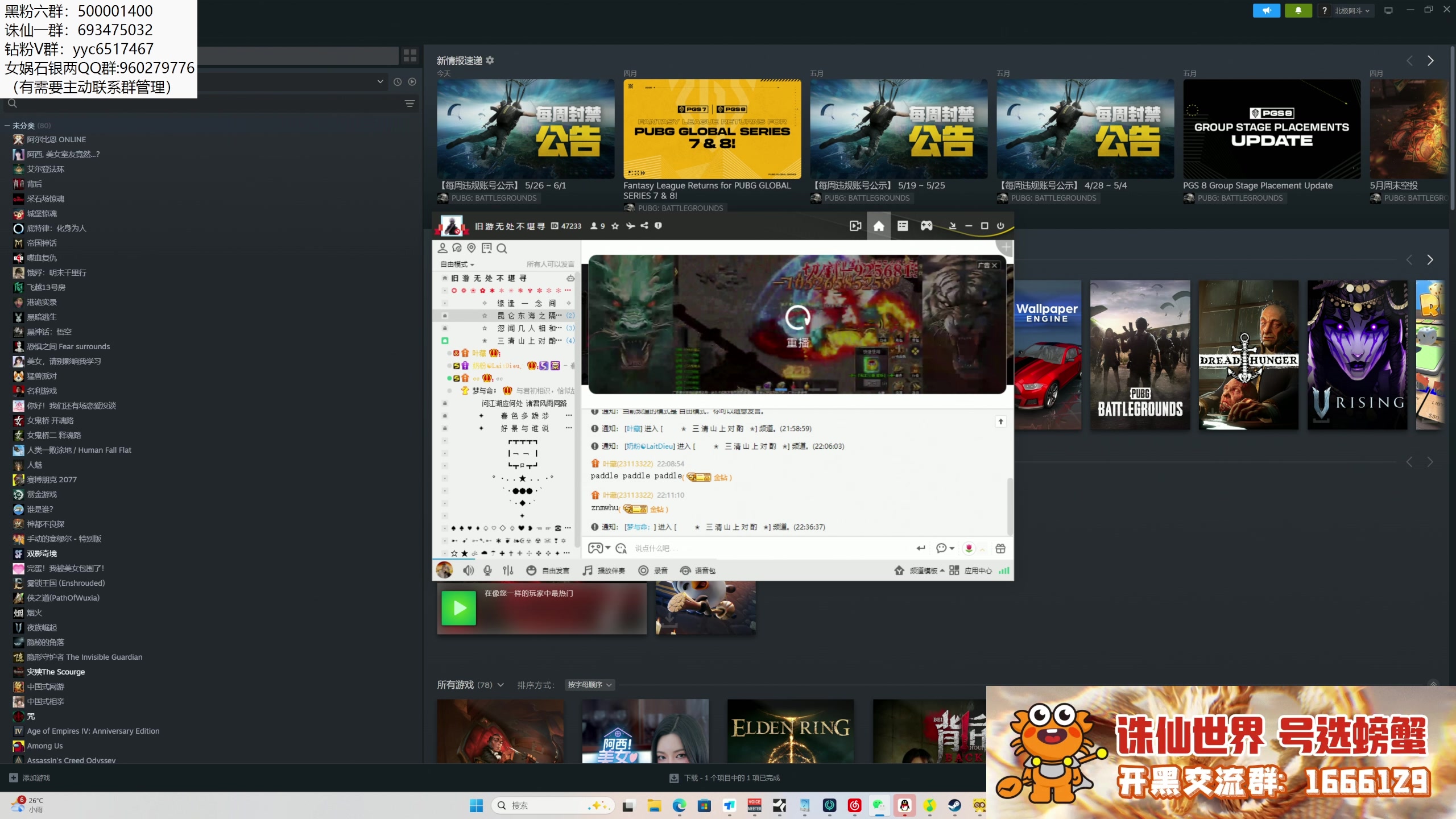Open YY audio mixer sliders icon
The height and width of the screenshot is (819, 1456).
508,570
